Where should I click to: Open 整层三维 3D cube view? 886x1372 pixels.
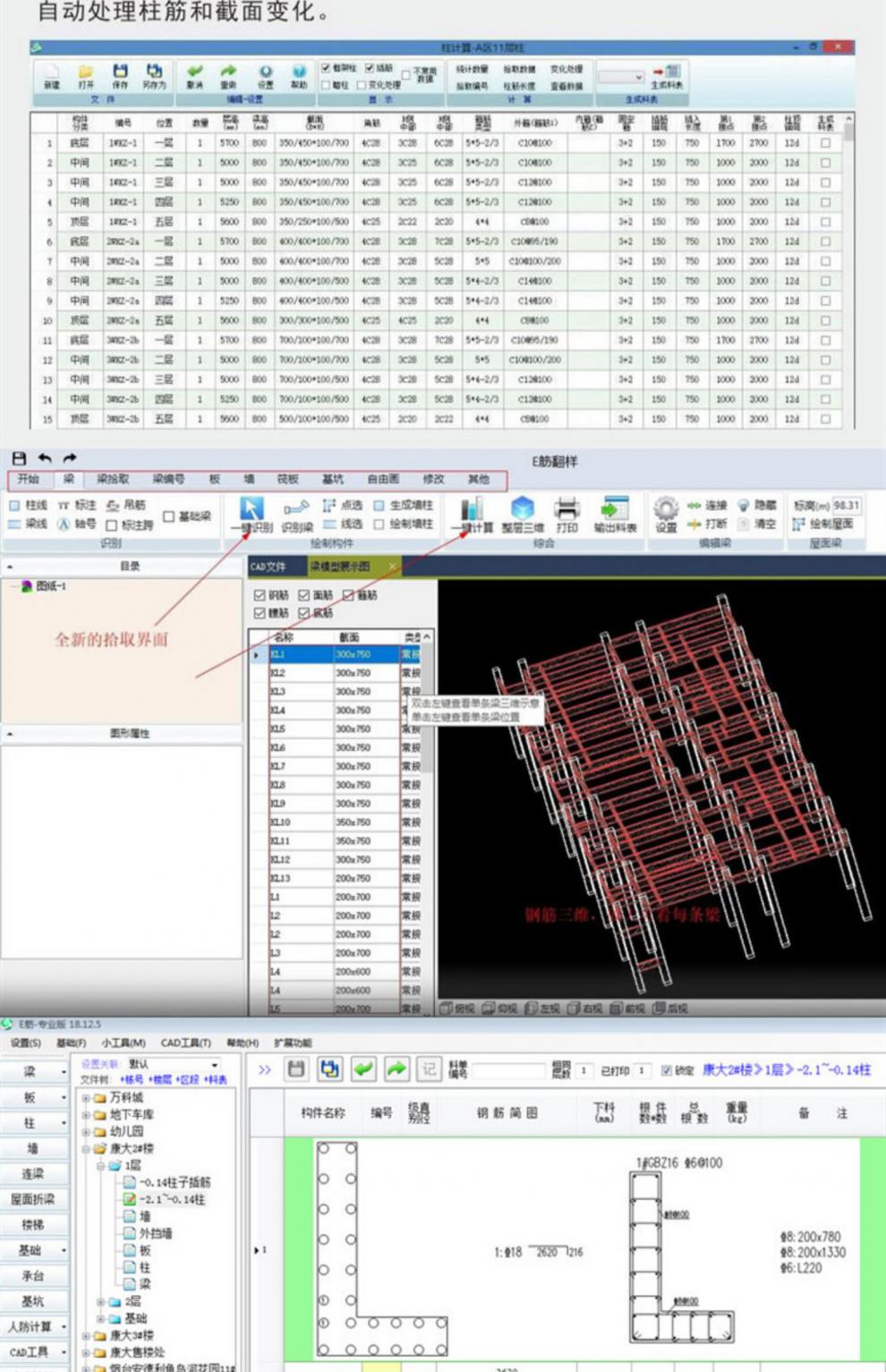click(x=523, y=508)
